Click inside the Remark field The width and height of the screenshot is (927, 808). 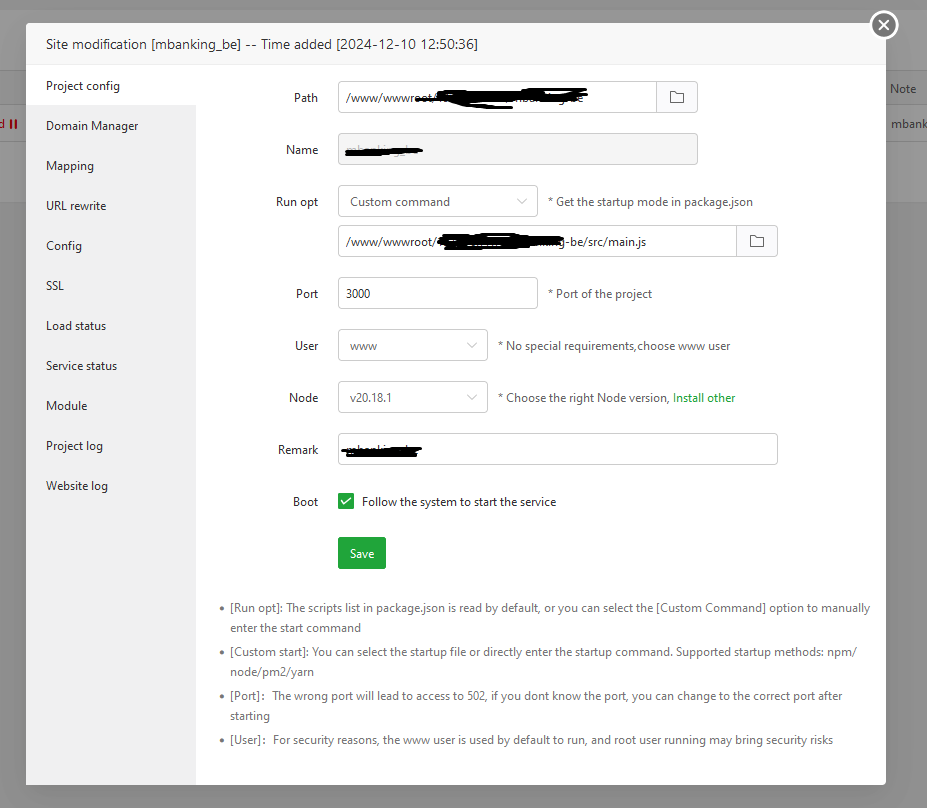pos(557,449)
